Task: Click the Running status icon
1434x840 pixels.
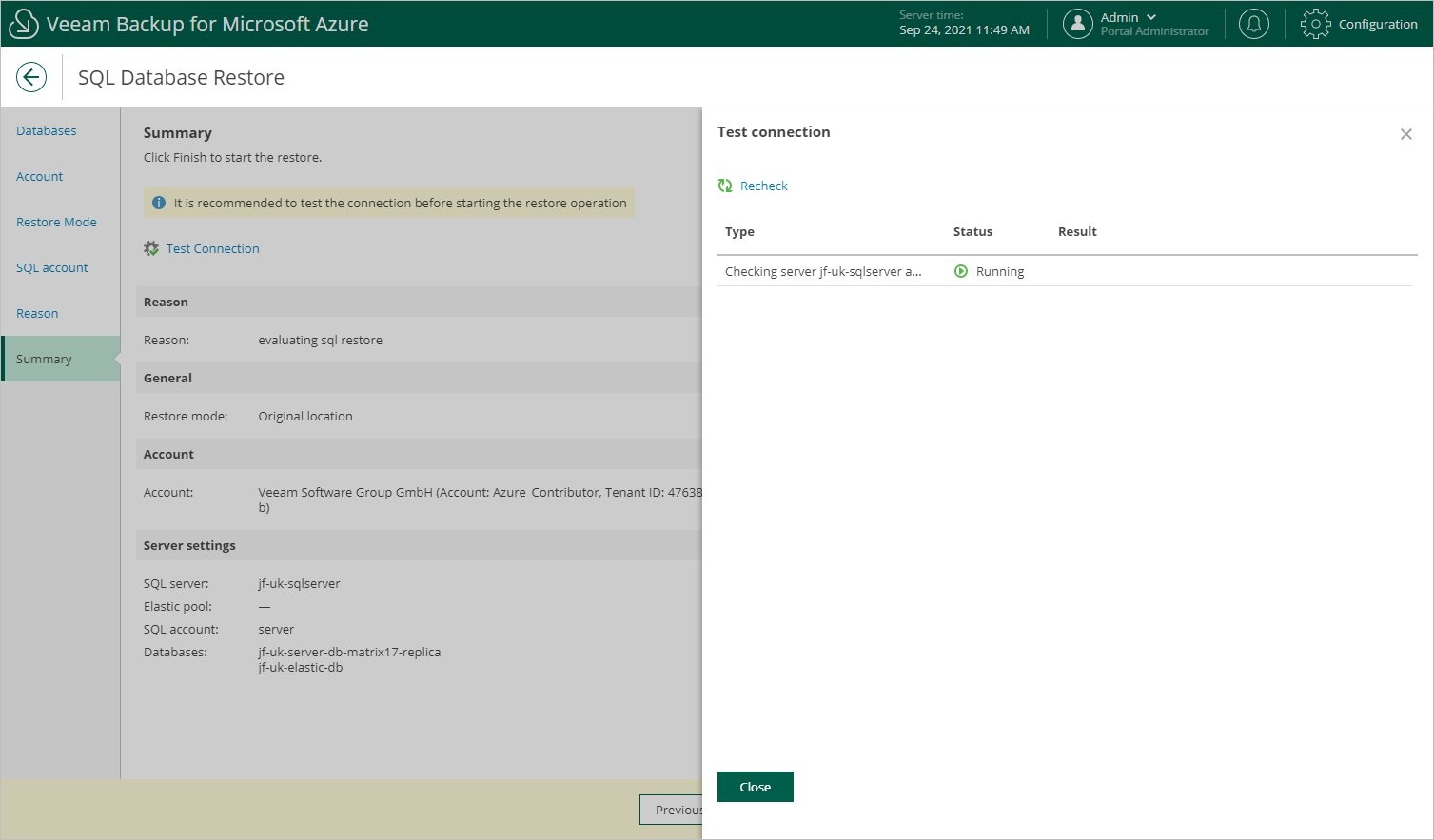Action: (961, 271)
